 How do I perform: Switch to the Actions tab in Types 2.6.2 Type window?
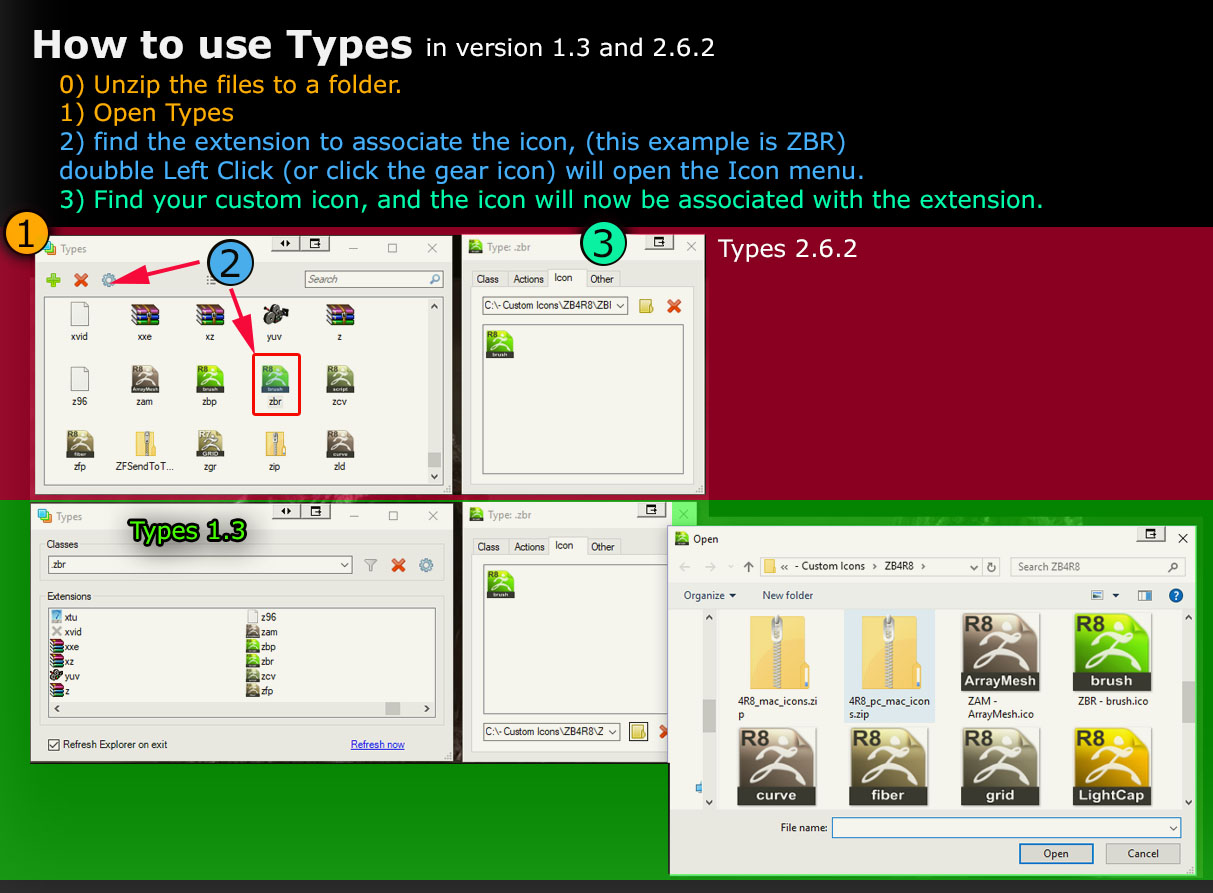528,279
